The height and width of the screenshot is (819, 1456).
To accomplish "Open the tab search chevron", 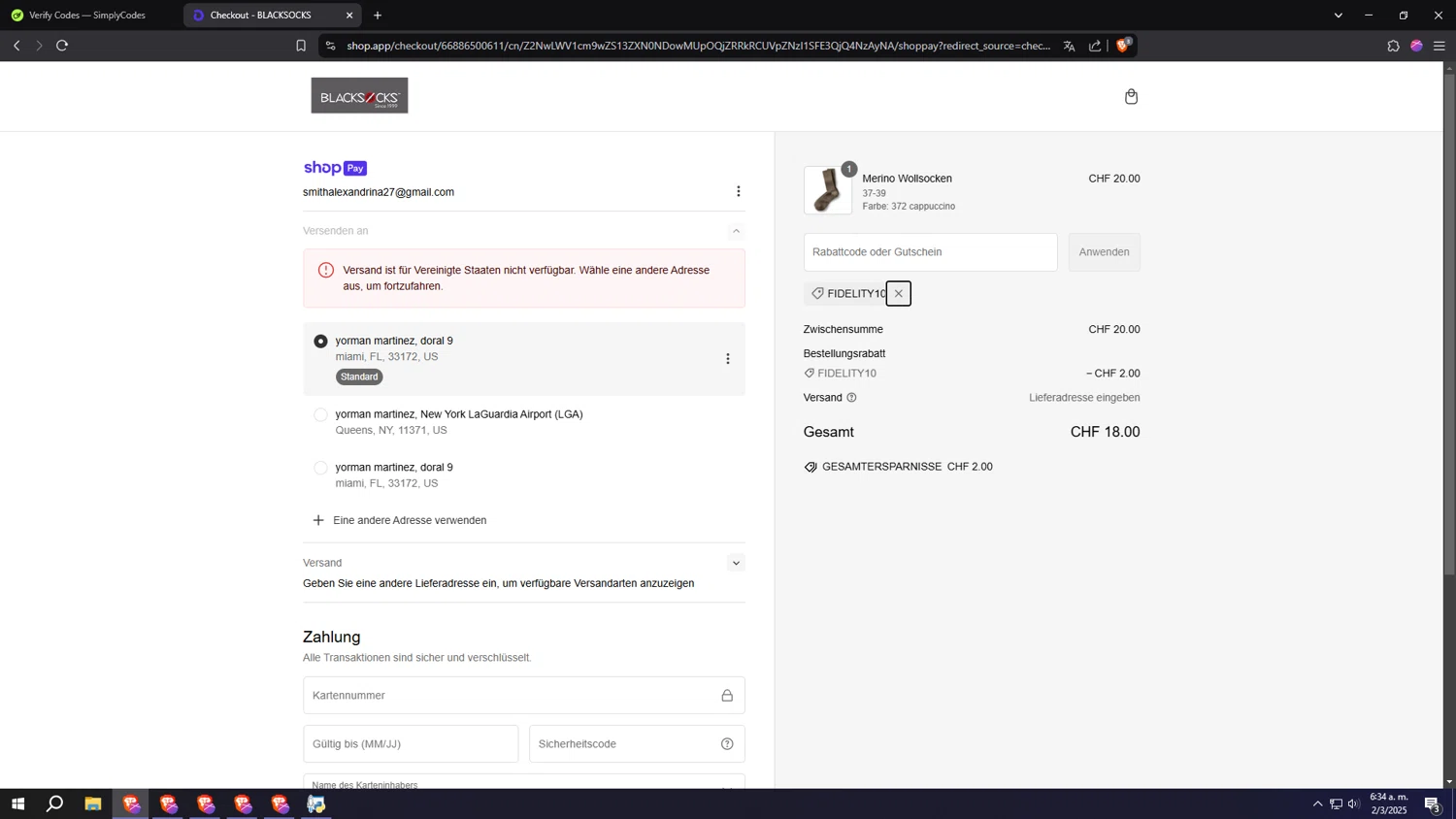I will (x=1338, y=16).
